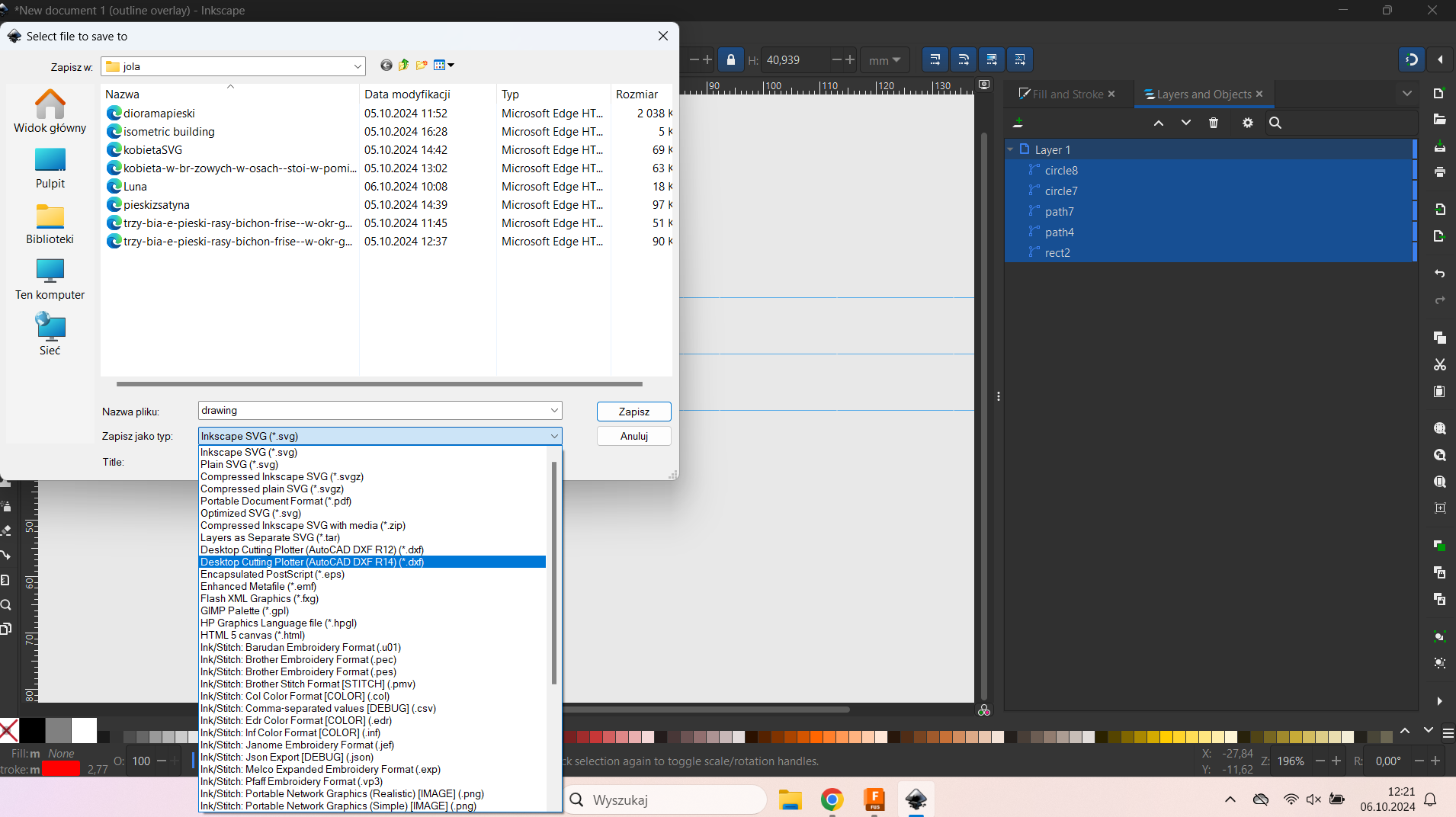Viewport: 1456px width, 817px height.
Task: Move selected layer down
Action: coord(1186,123)
